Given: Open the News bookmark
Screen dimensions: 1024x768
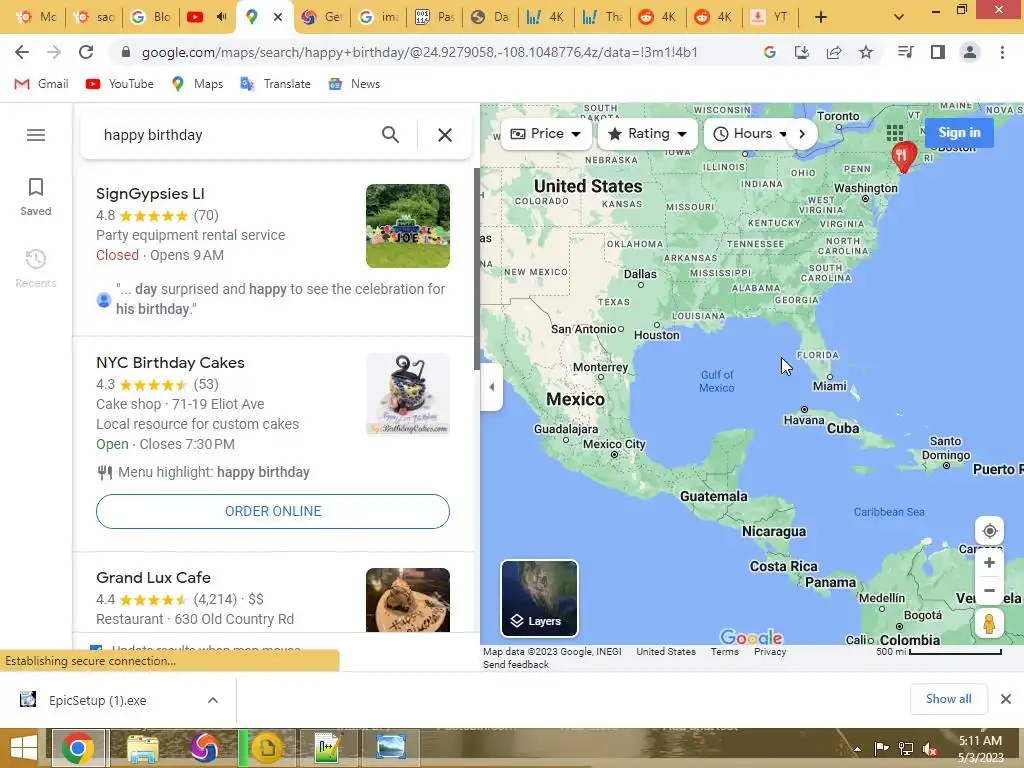Looking at the screenshot, I should 354,84.
